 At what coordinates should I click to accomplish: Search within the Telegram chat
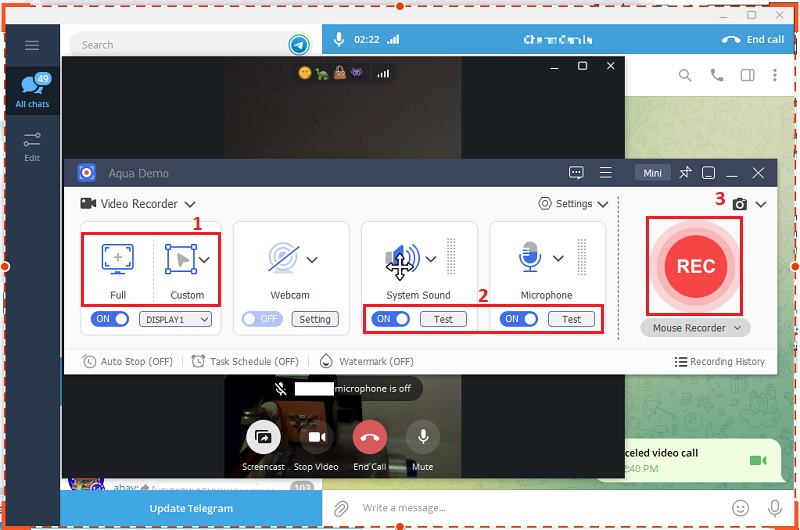coord(685,75)
